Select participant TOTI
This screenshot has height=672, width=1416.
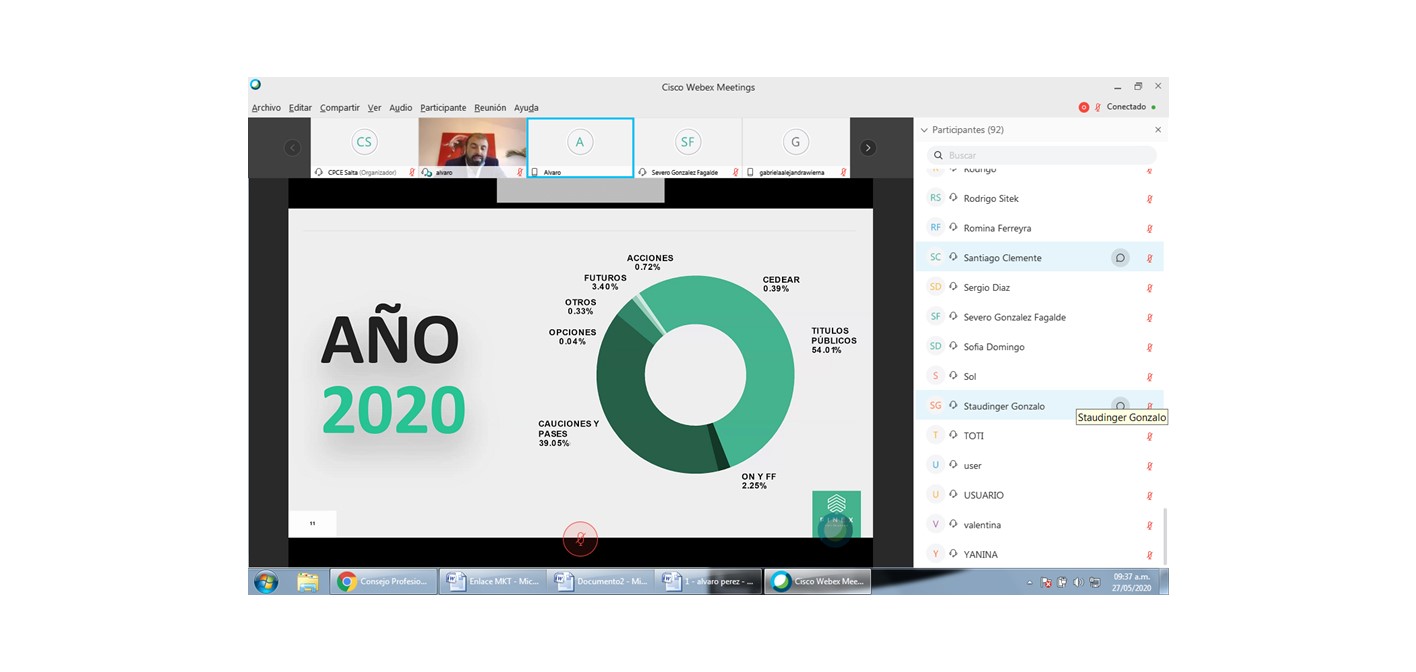tap(974, 436)
